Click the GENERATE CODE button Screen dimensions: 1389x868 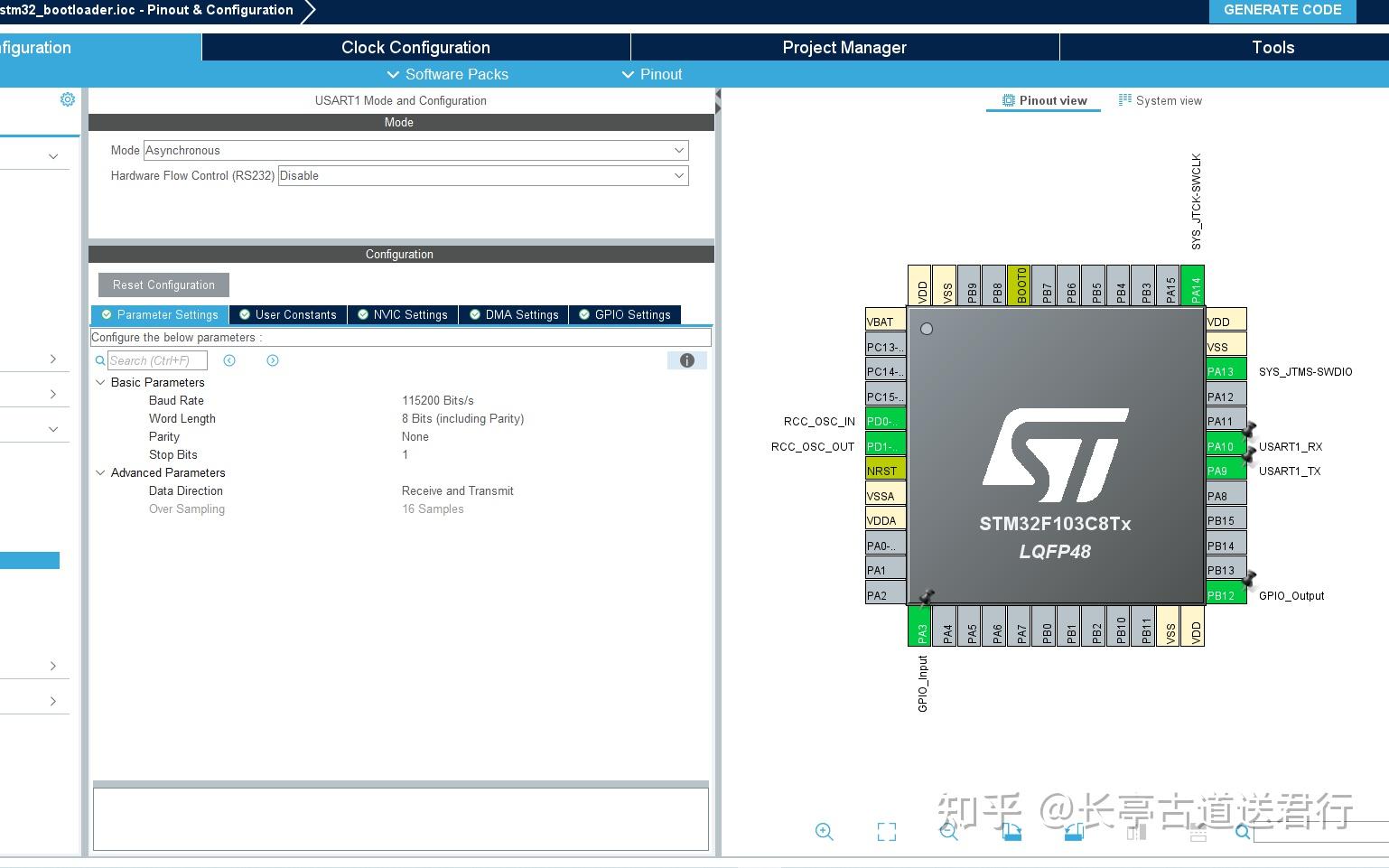point(1282,11)
